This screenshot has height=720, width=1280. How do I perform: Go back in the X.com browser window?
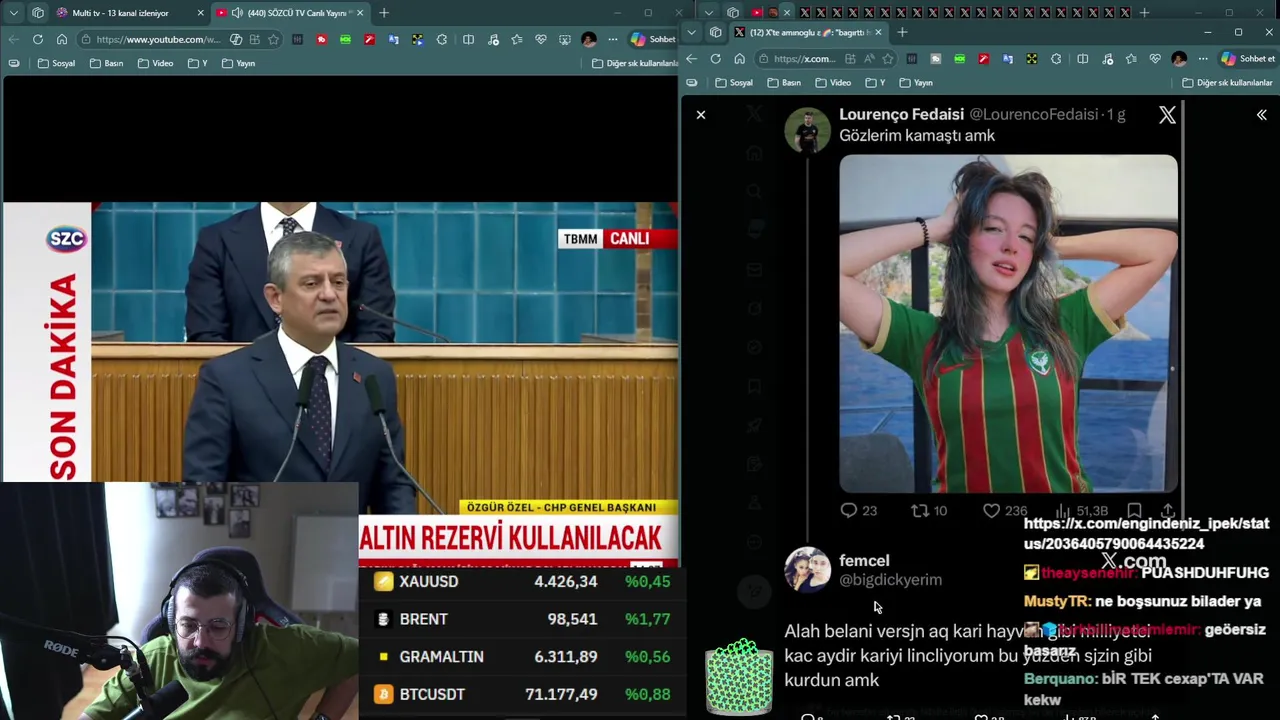tap(691, 59)
